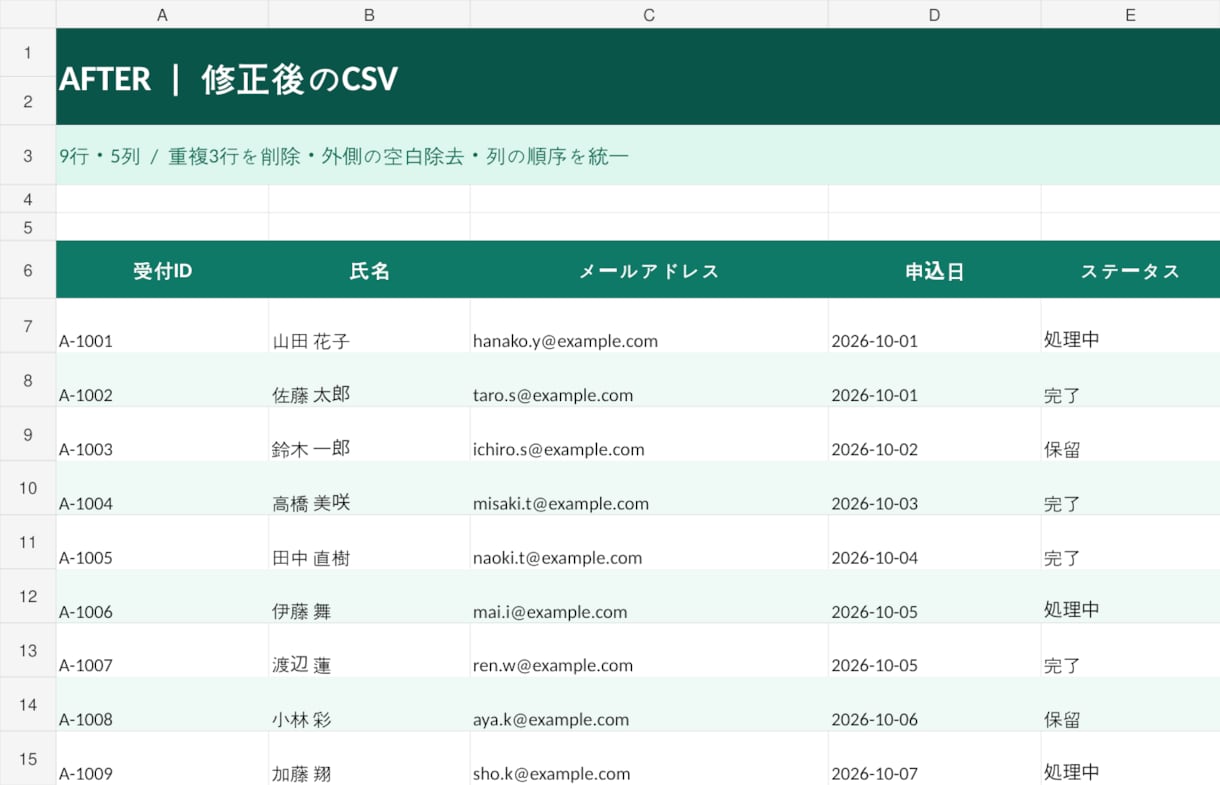Image resolution: width=1220 pixels, height=785 pixels.
Task: Select column D header
Action: pyautogui.click(x=934, y=14)
